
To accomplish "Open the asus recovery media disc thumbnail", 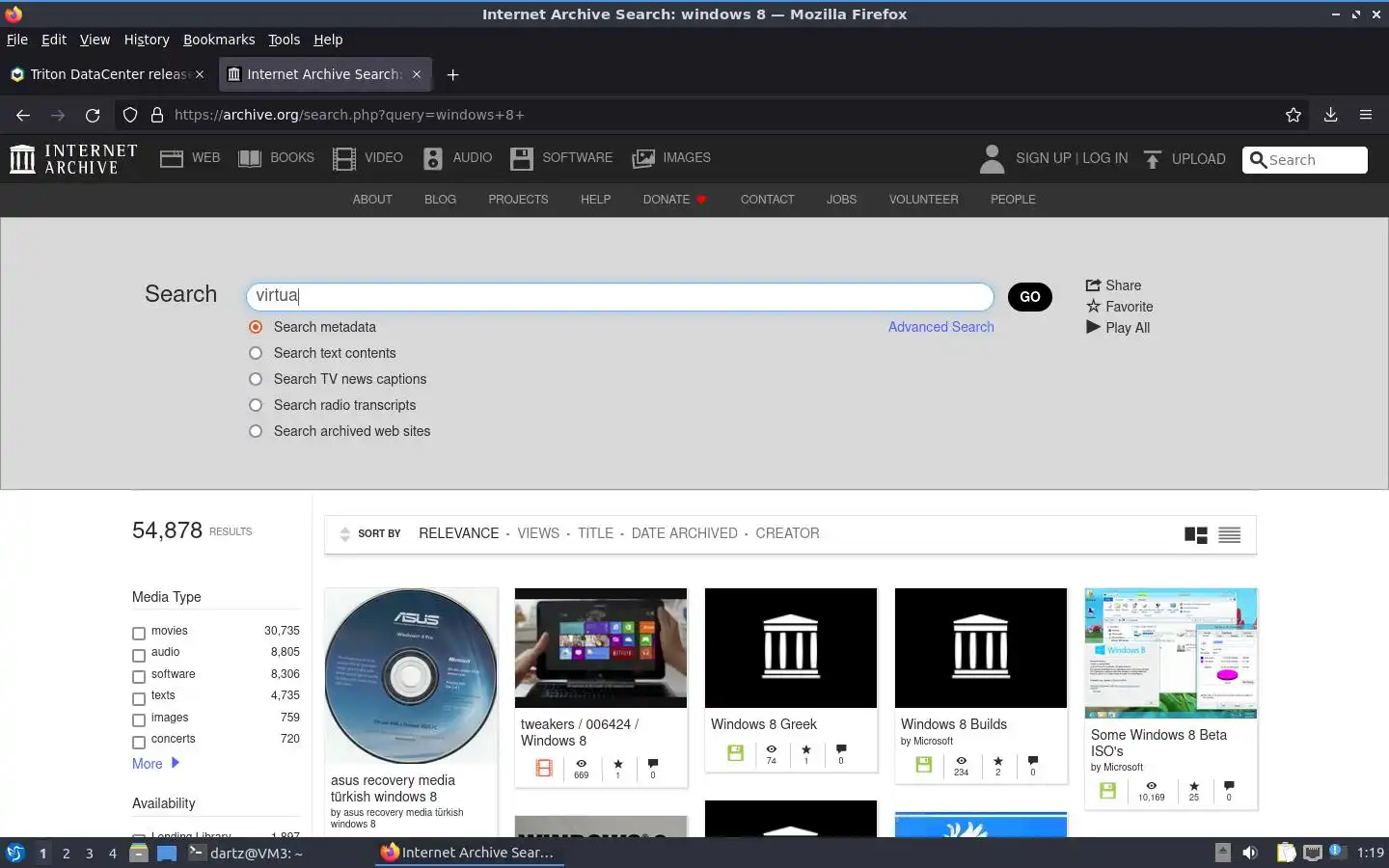I will pyautogui.click(x=411, y=675).
